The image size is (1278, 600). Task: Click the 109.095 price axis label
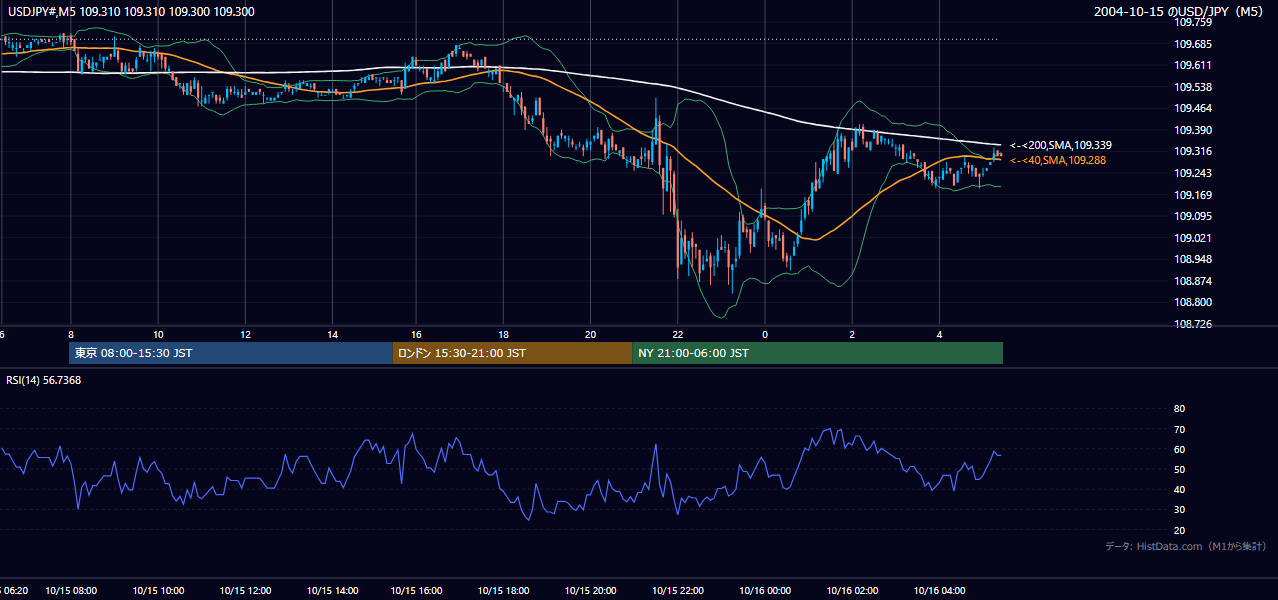pos(1193,216)
